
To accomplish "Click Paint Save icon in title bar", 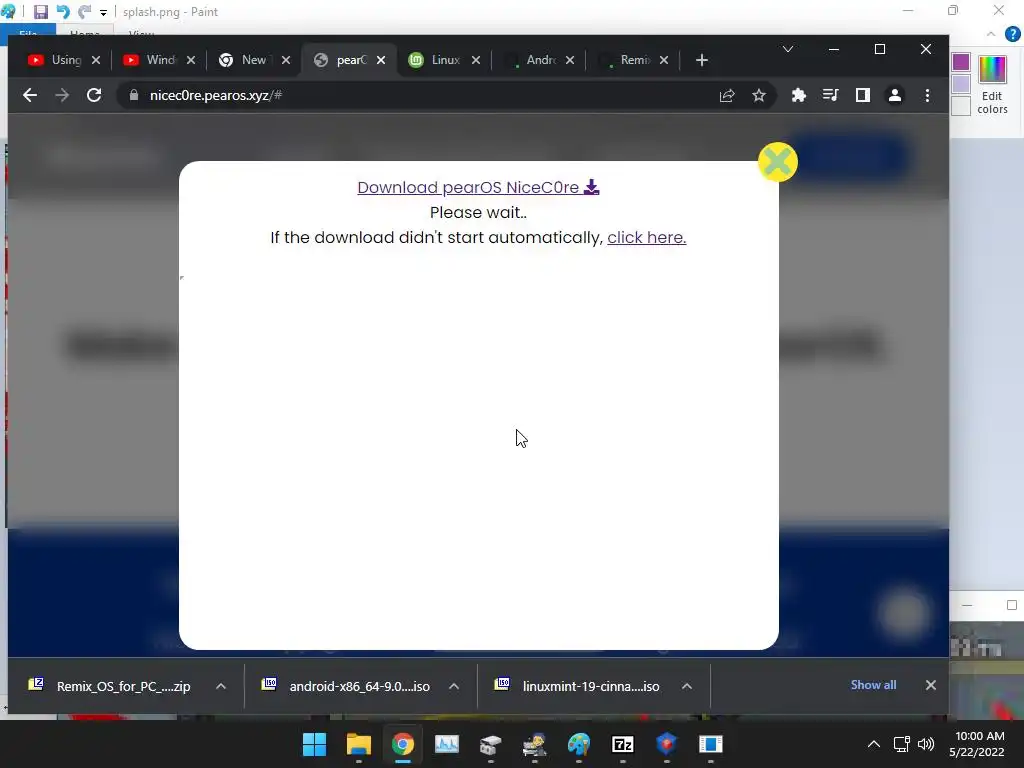I will (40, 12).
